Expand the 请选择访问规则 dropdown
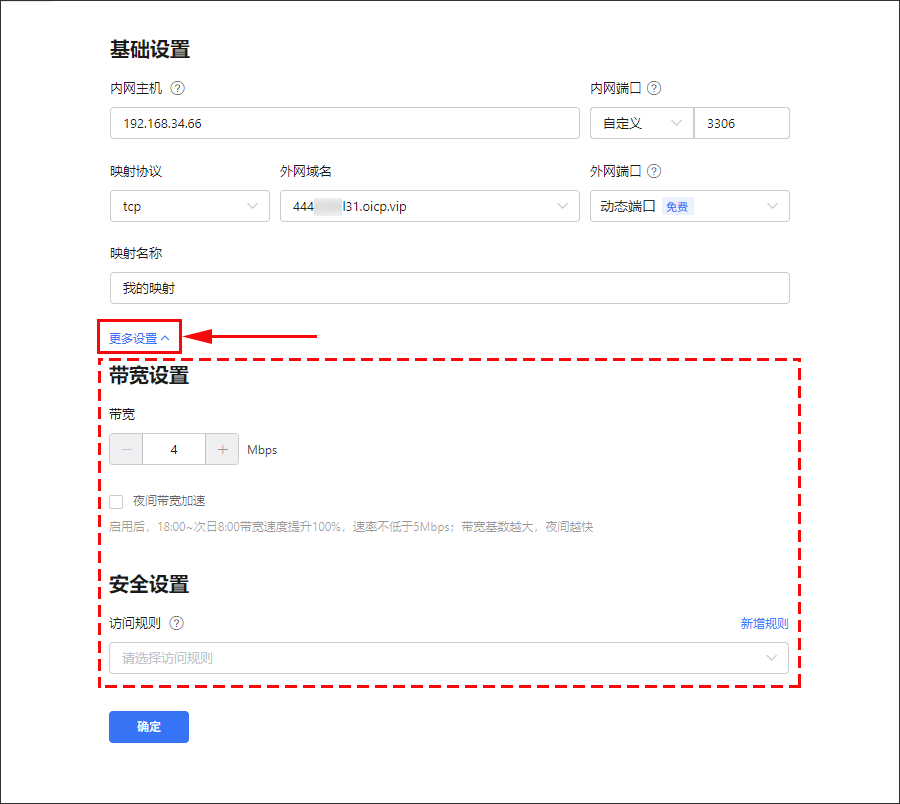The height and width of the screenshot is (804, 900). (x=448, y=658)
